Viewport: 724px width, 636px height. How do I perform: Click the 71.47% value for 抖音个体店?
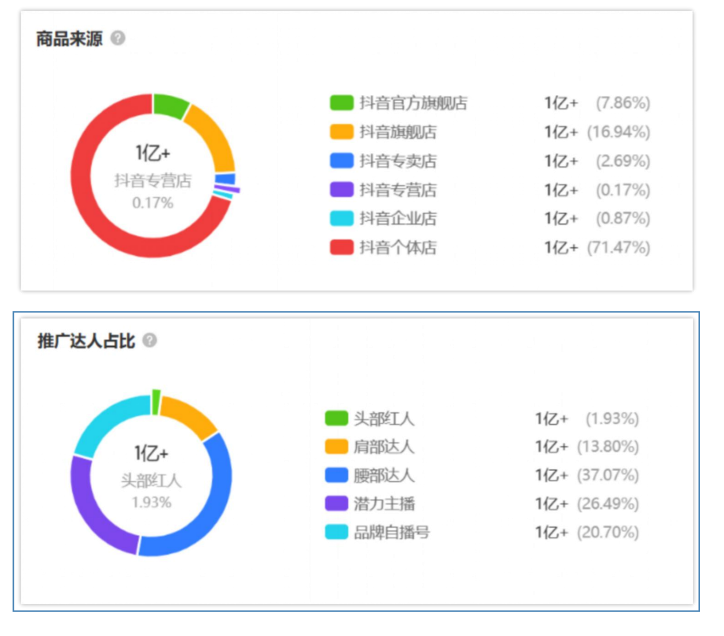(x=623, y=247)
